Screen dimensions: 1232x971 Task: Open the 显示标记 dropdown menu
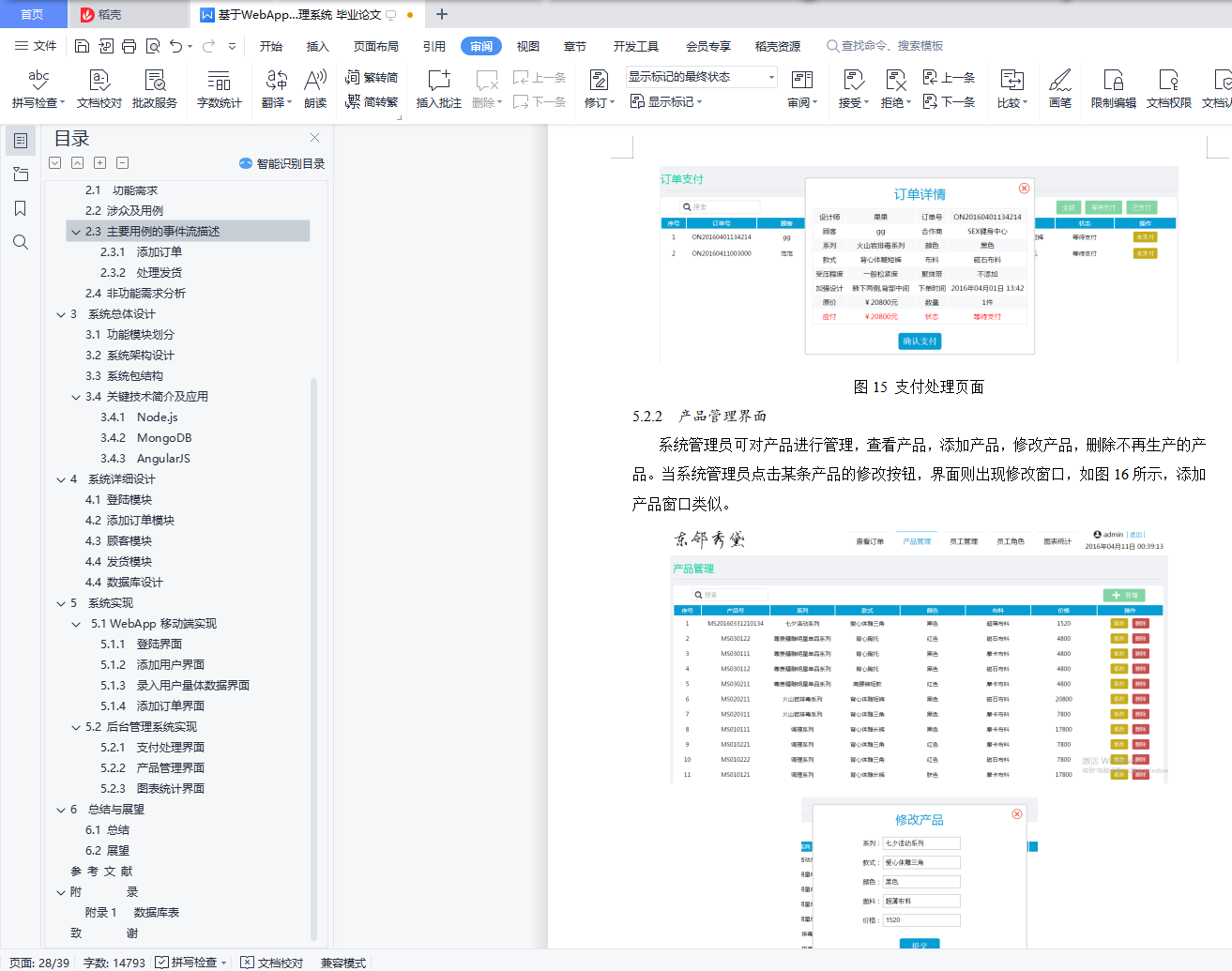pyautogui.click(x=666, y=101)
